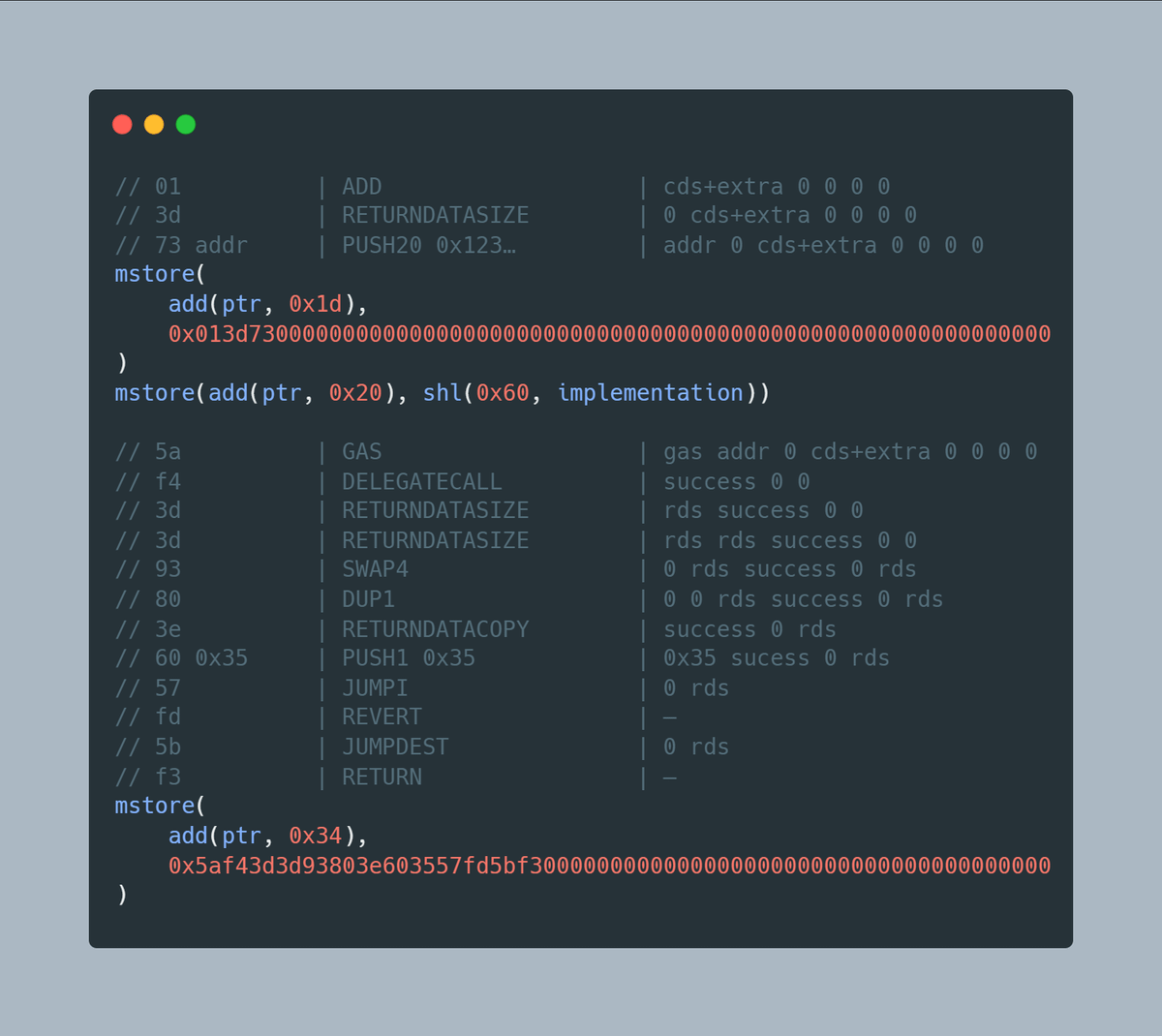Click the GAS opcode comment
The width and height of the screenshot is (1162, 1036).
pyautogui.click(x=361, y=452)
